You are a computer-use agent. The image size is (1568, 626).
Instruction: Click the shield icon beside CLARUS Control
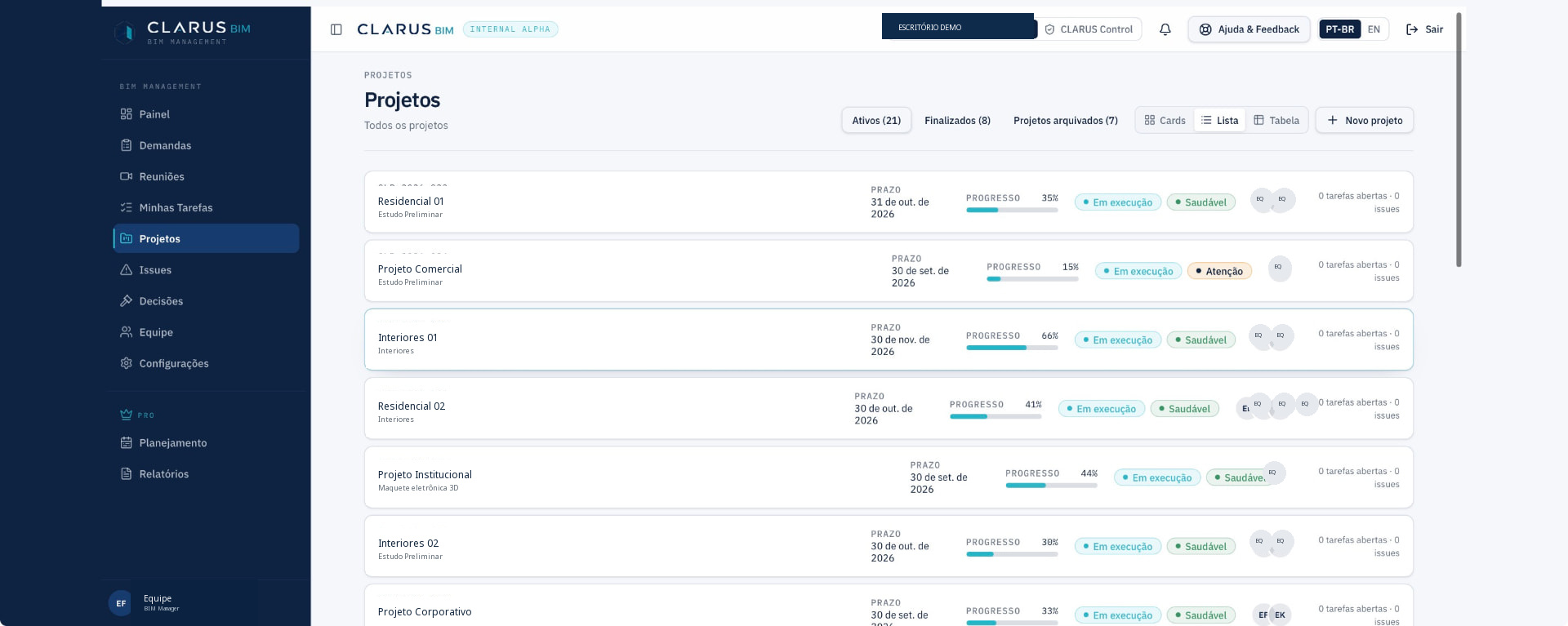point(1049,29)
